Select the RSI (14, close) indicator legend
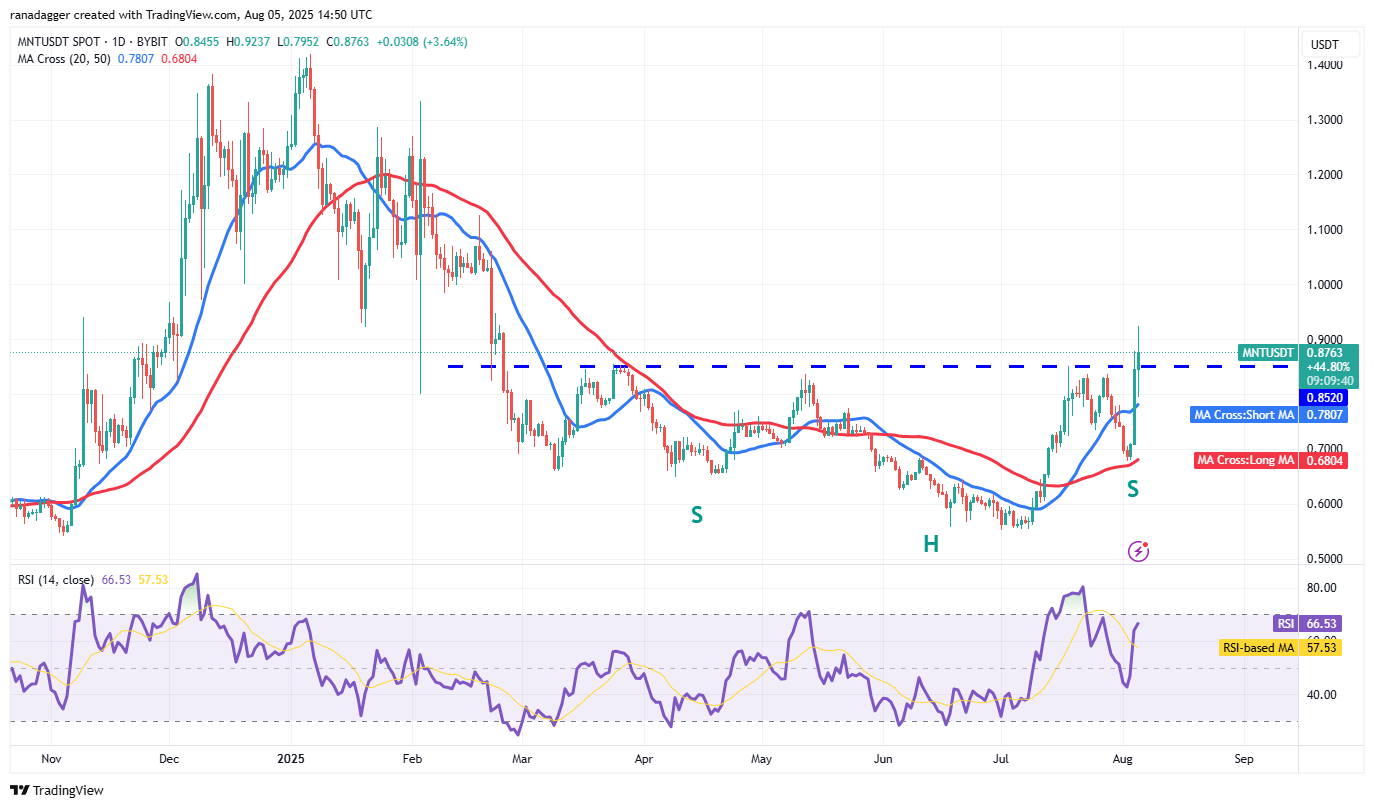Screen dimensions: 1374x808 coord(56,580)
